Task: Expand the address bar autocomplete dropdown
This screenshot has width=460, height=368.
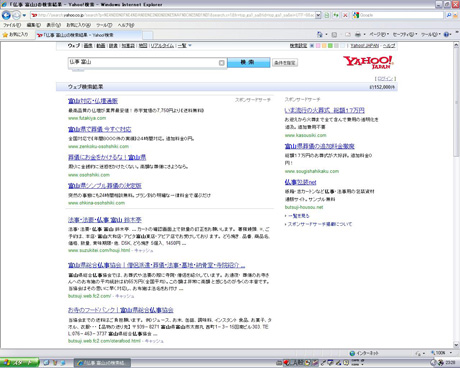Action: click(x=318, y=15)
